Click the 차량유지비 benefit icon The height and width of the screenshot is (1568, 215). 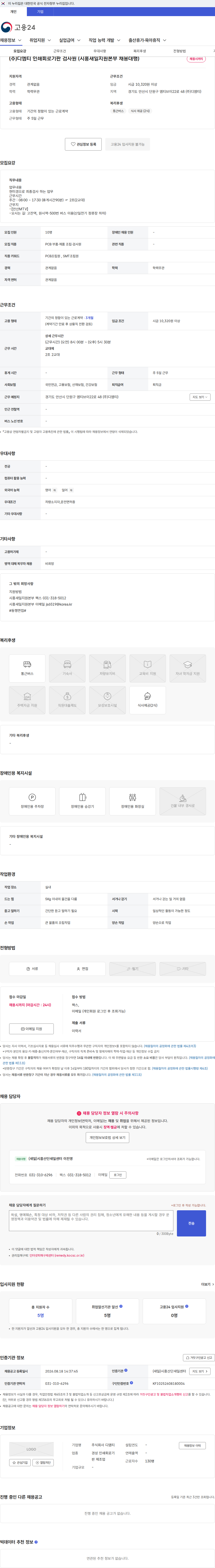point(107,668)
